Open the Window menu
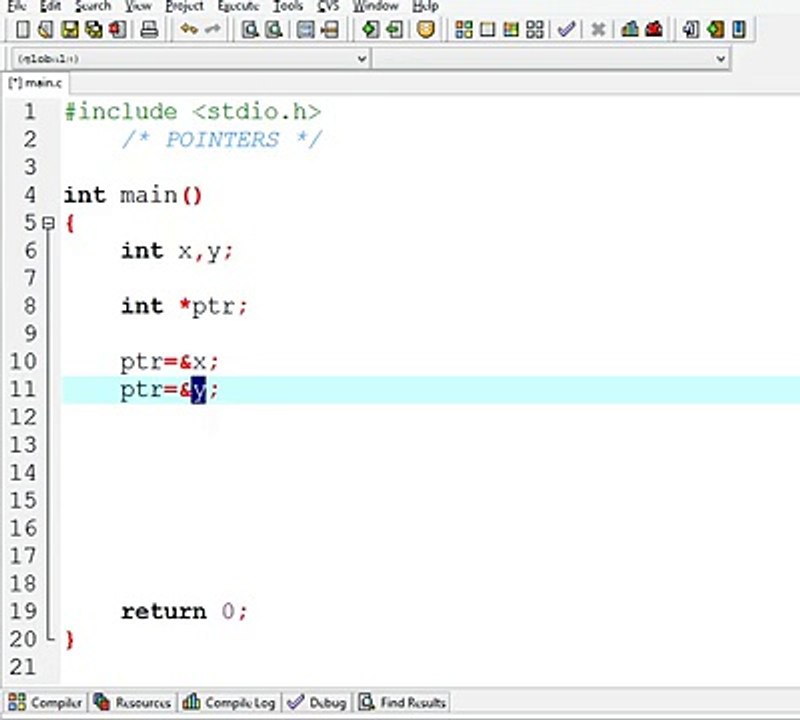800x720 pixels. pos(376,6)
